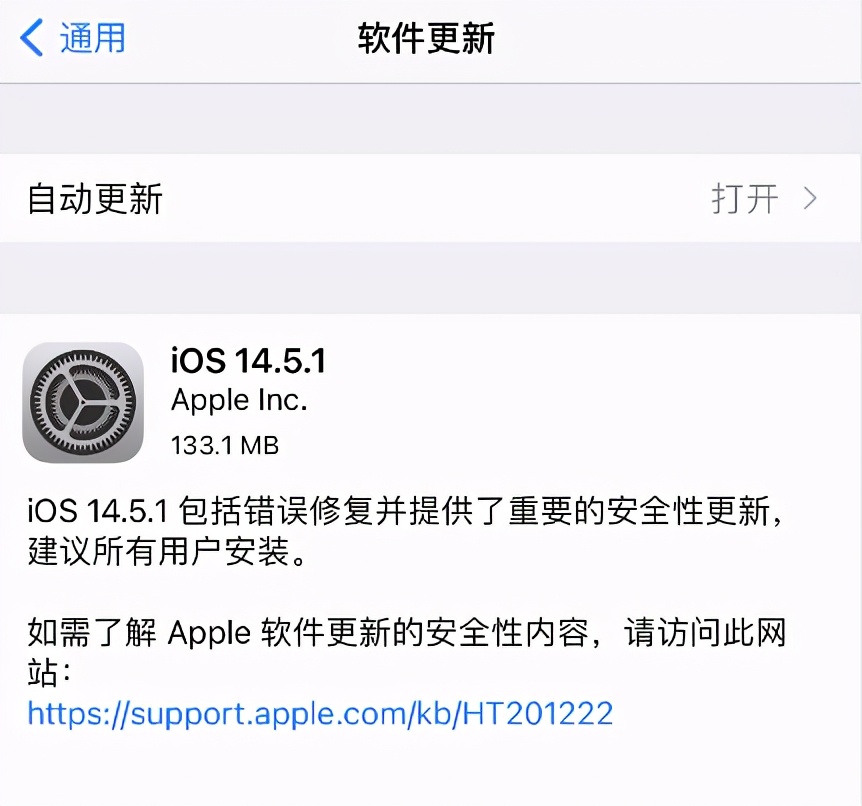
Task: Click the line 建议所有用户安装
Action: click(167, 551)
